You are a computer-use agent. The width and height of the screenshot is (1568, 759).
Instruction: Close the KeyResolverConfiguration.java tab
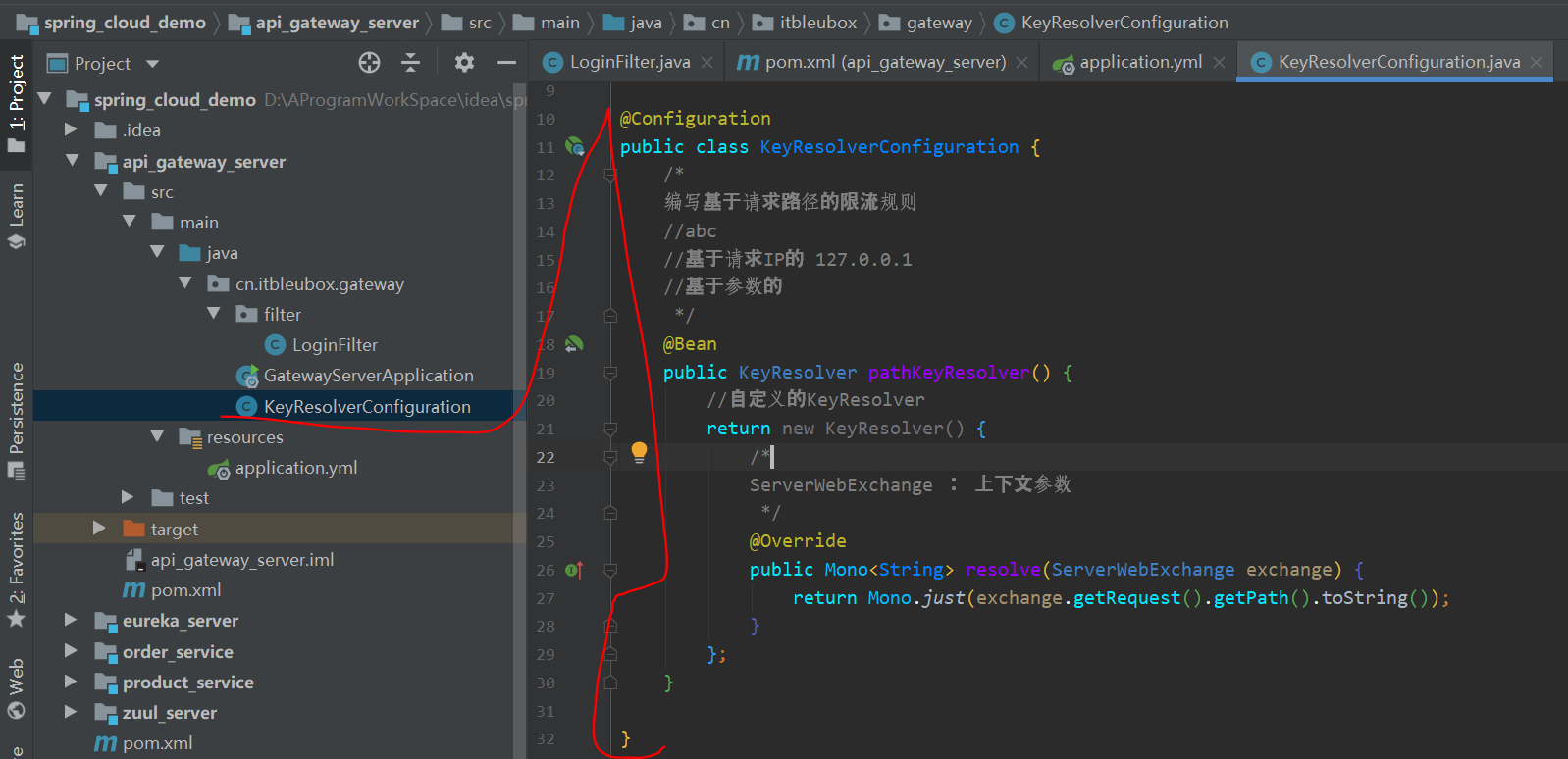pos(1536,63)
